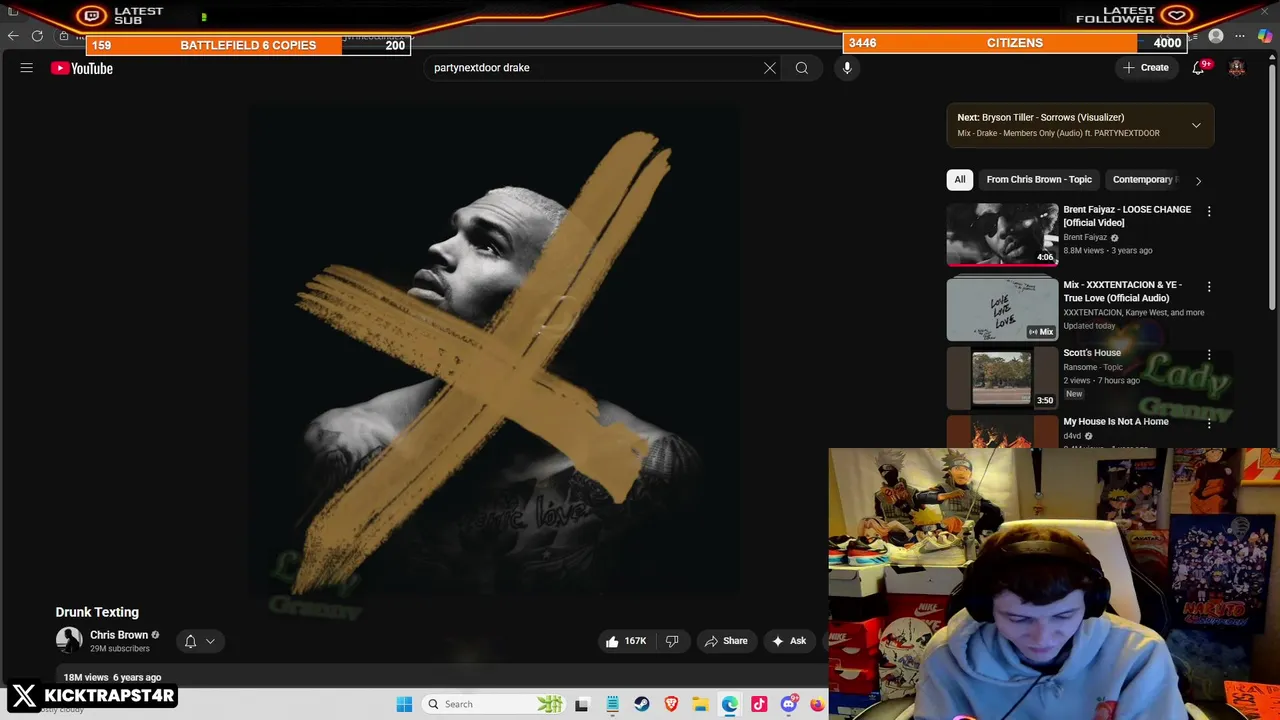Screen dimensions: 1280x720
Task: Expand the Next up queue chevron
Action: point(1196,125)
